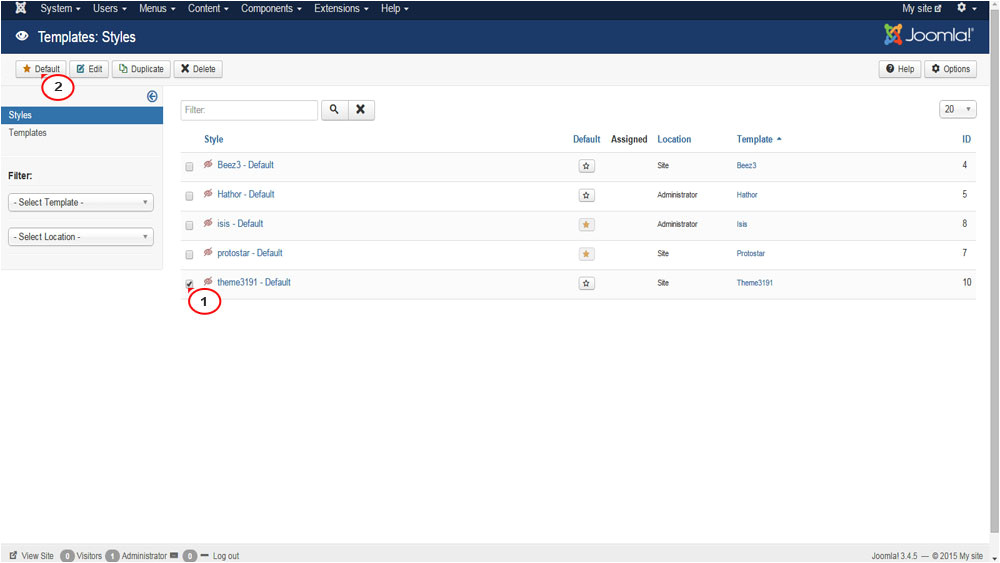Open the Menus menu

pos(157,8)
